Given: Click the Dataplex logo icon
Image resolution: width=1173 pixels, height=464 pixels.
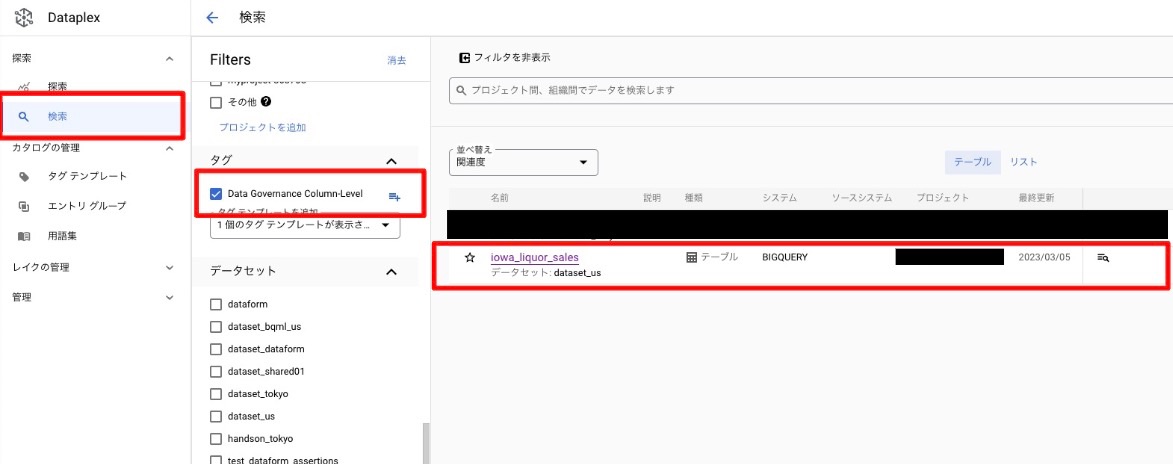Looking at the screenshot, I should [x=25, y=17].
